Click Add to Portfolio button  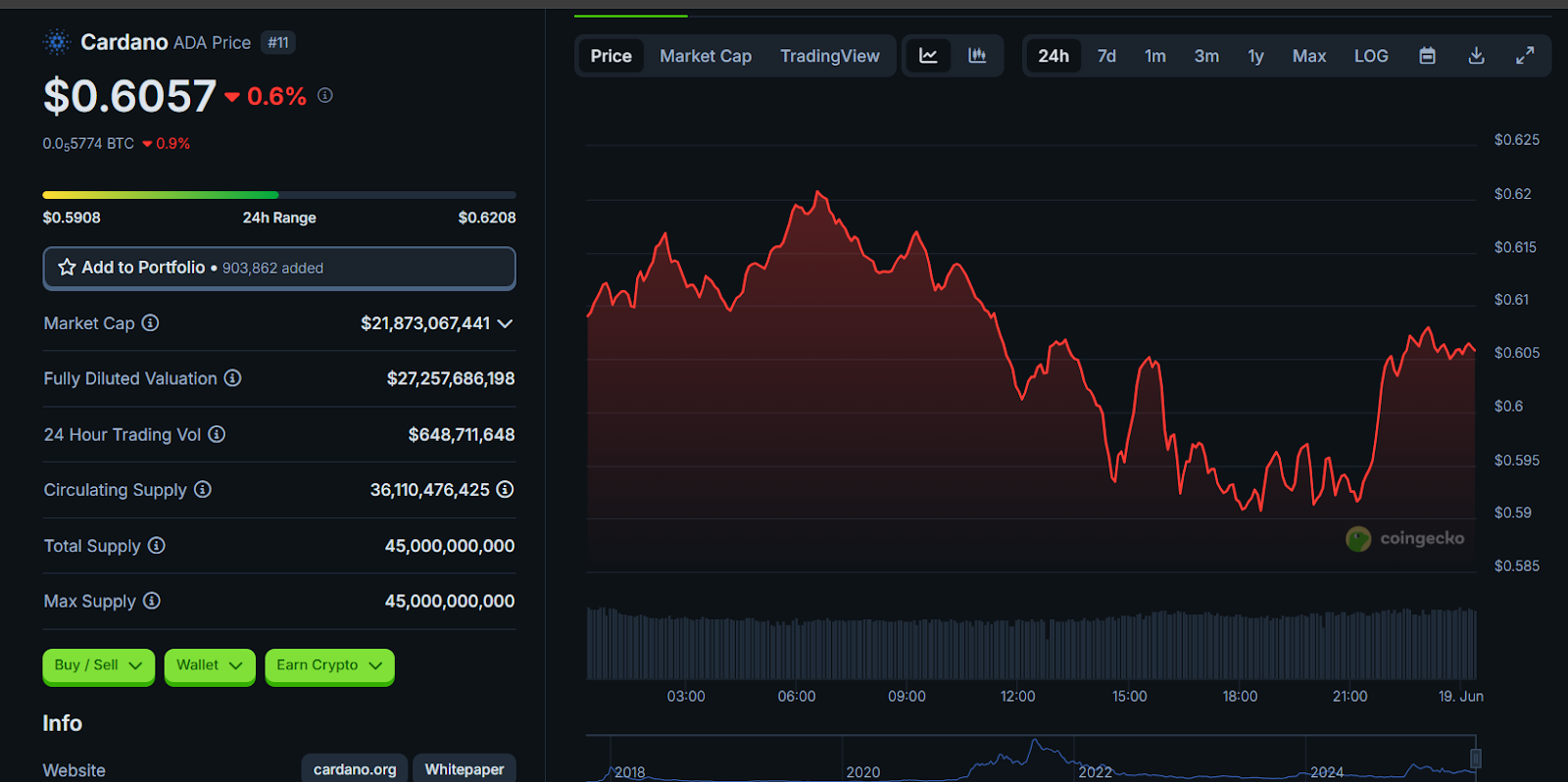(278, 268)
